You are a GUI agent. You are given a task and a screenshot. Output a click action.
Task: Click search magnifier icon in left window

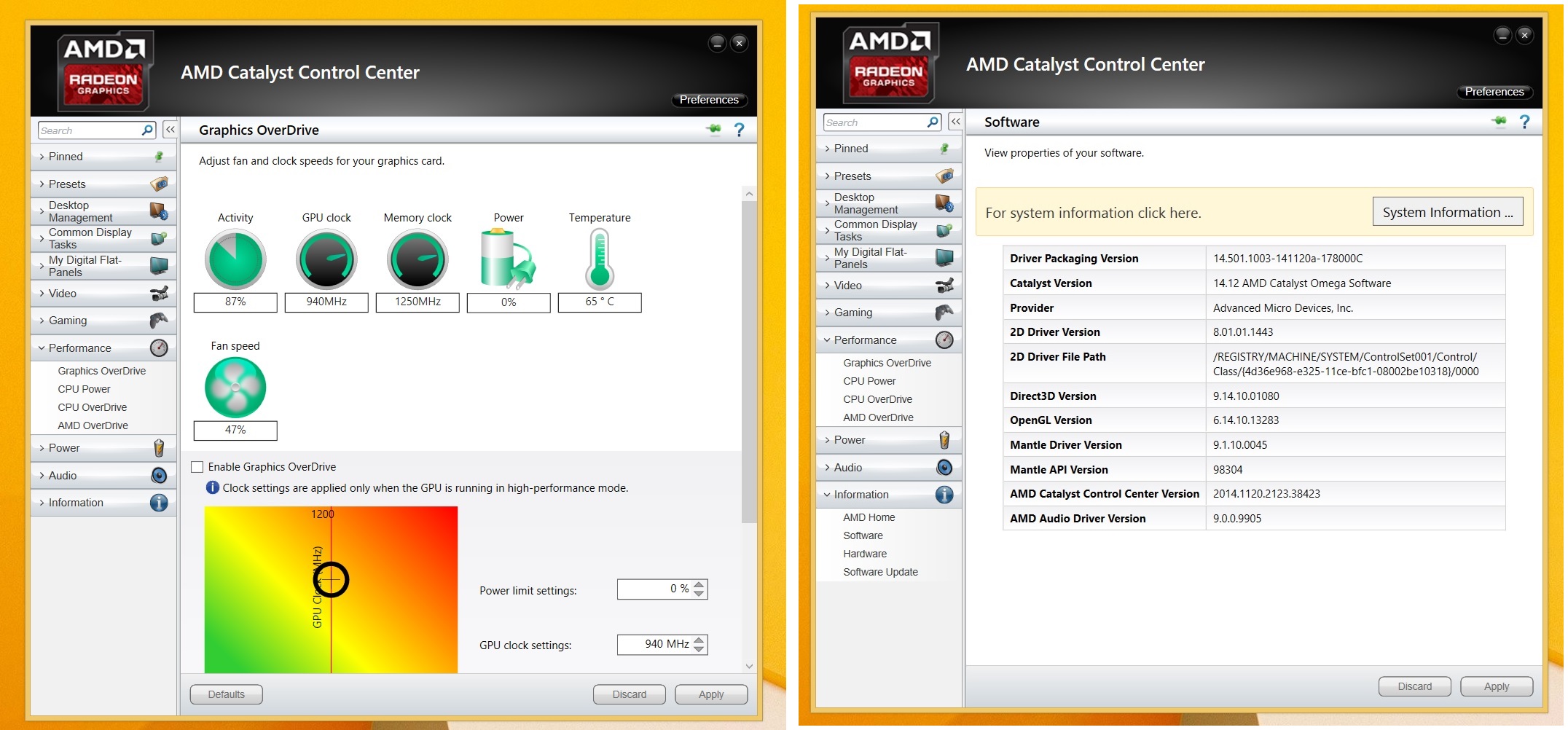click(147, 130)
